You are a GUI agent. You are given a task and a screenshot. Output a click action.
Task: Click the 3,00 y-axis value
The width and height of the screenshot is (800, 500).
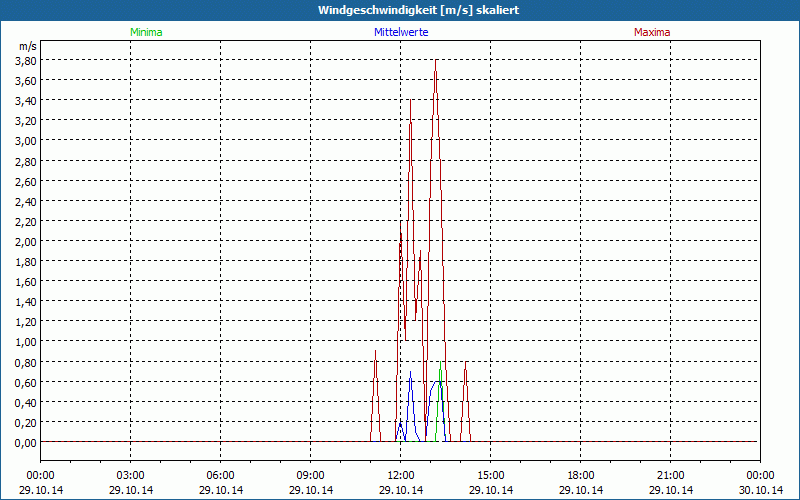tap(26, 141)
